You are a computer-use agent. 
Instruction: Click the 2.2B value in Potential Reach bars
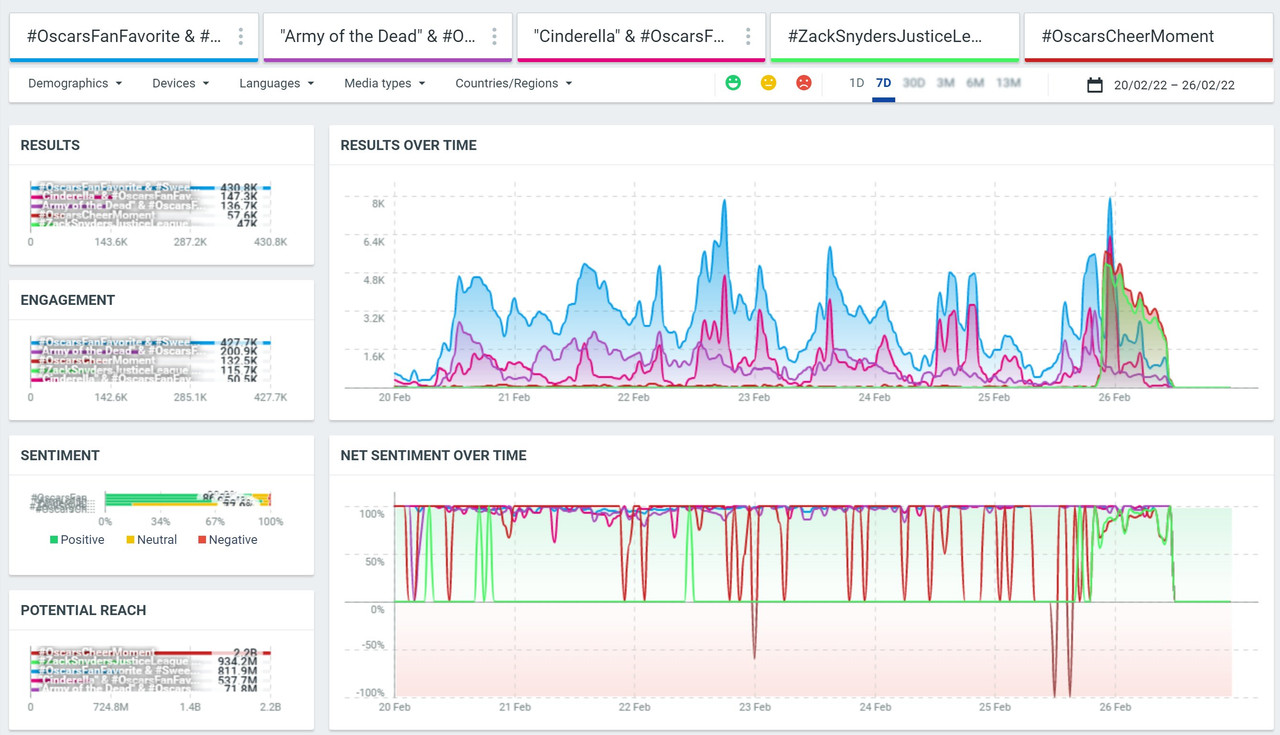(244, 653)
